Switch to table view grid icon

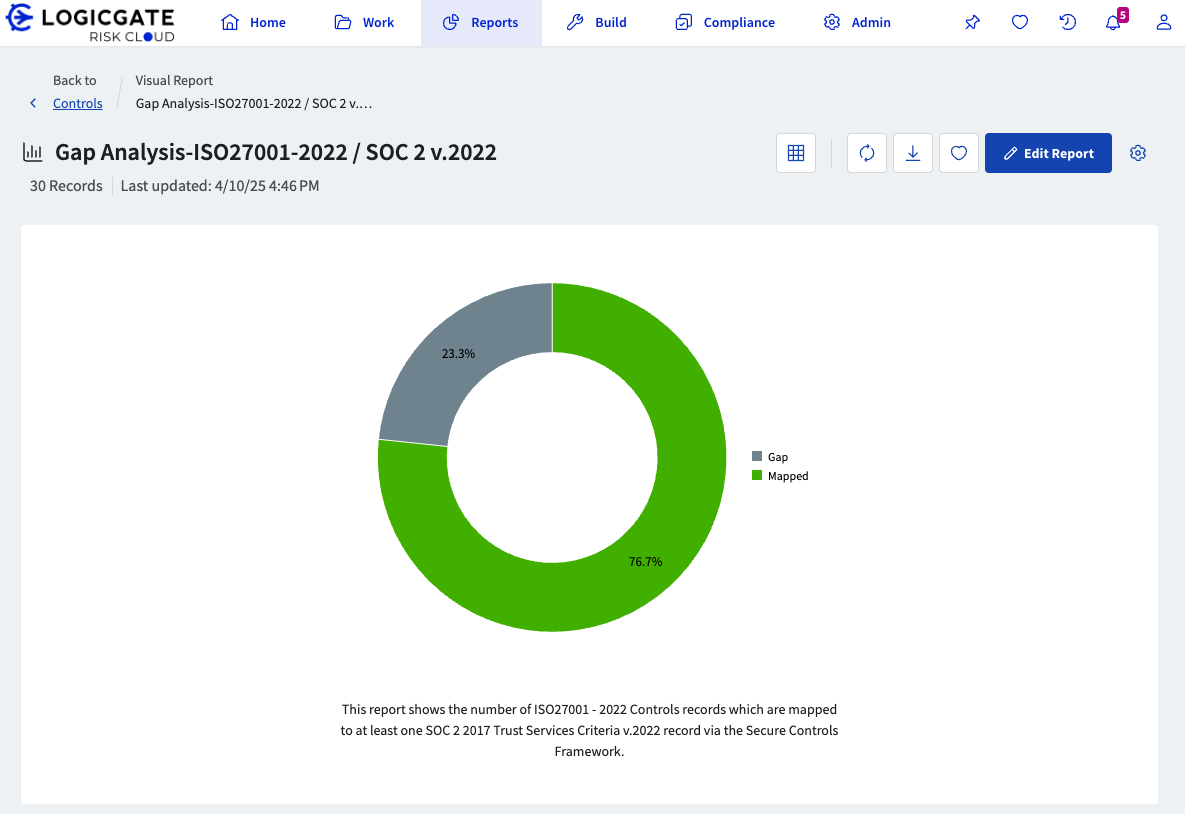pyautogui.click(x=796, y=153)
